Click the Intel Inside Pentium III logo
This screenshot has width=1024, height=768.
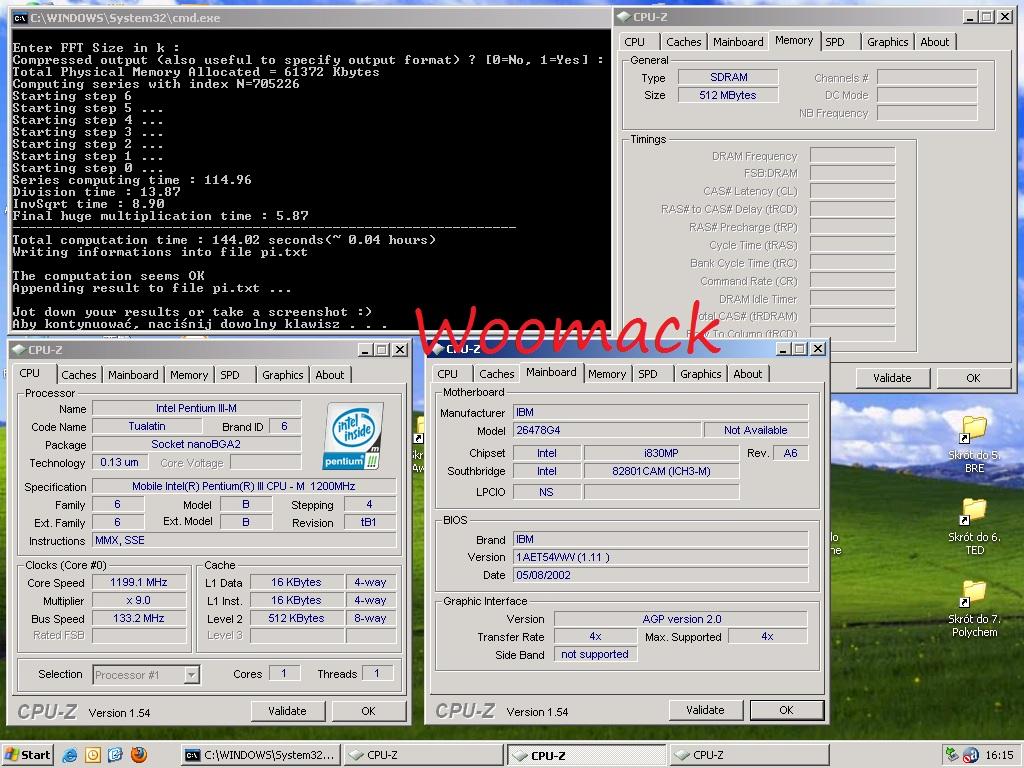pyautogui.click(x=353, y=436)
